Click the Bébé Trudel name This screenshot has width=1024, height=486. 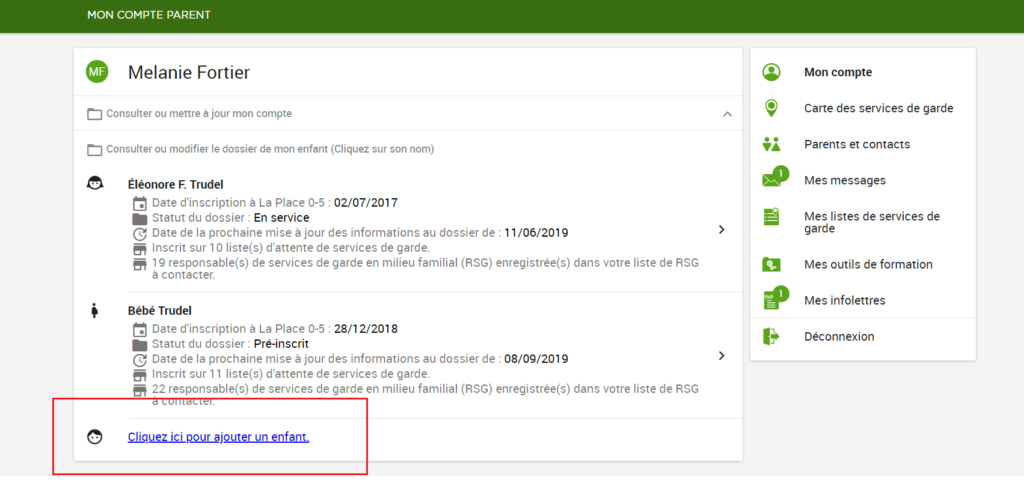(159, 310)
